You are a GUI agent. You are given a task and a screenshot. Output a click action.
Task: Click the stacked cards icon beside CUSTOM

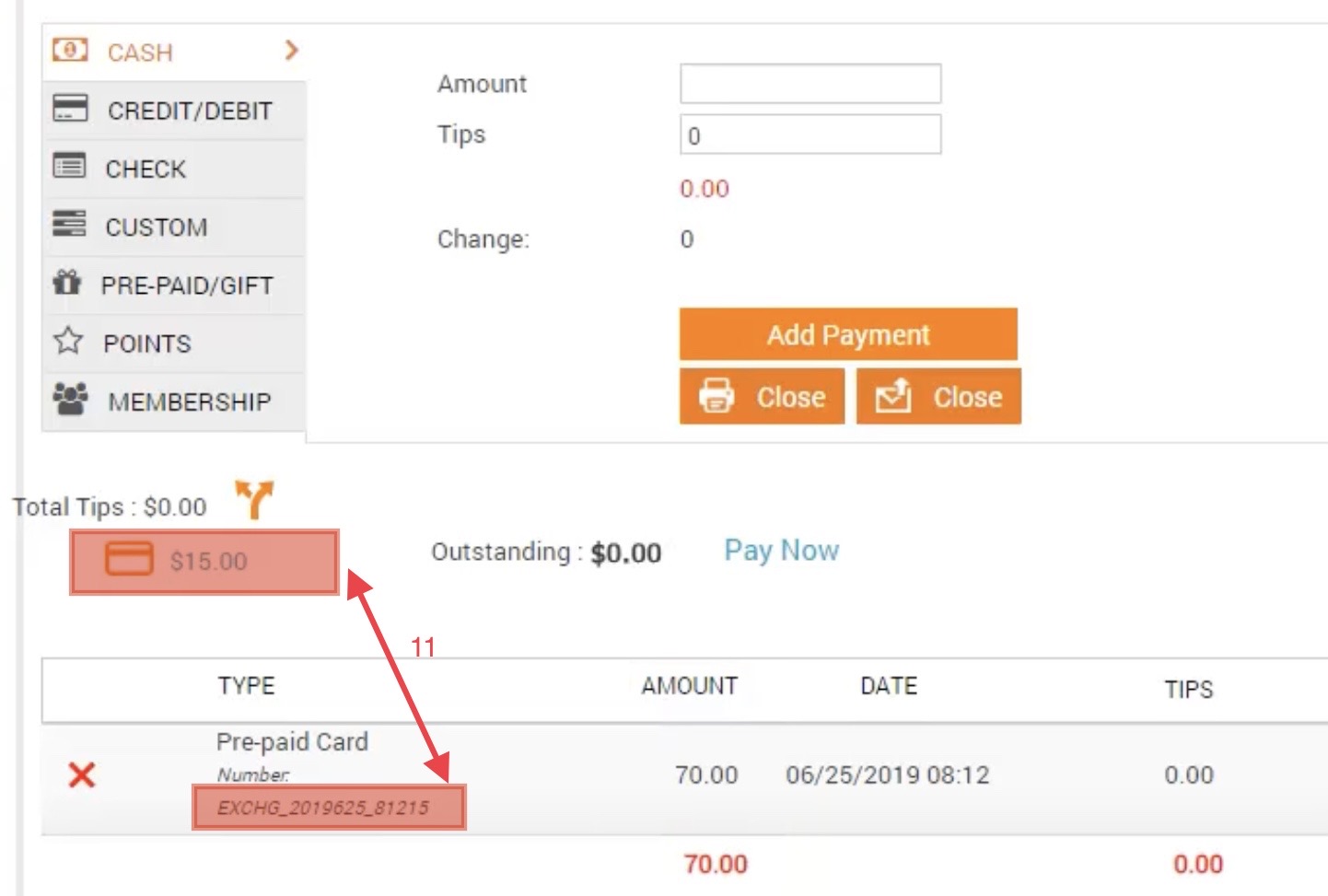tap(69, 224)
